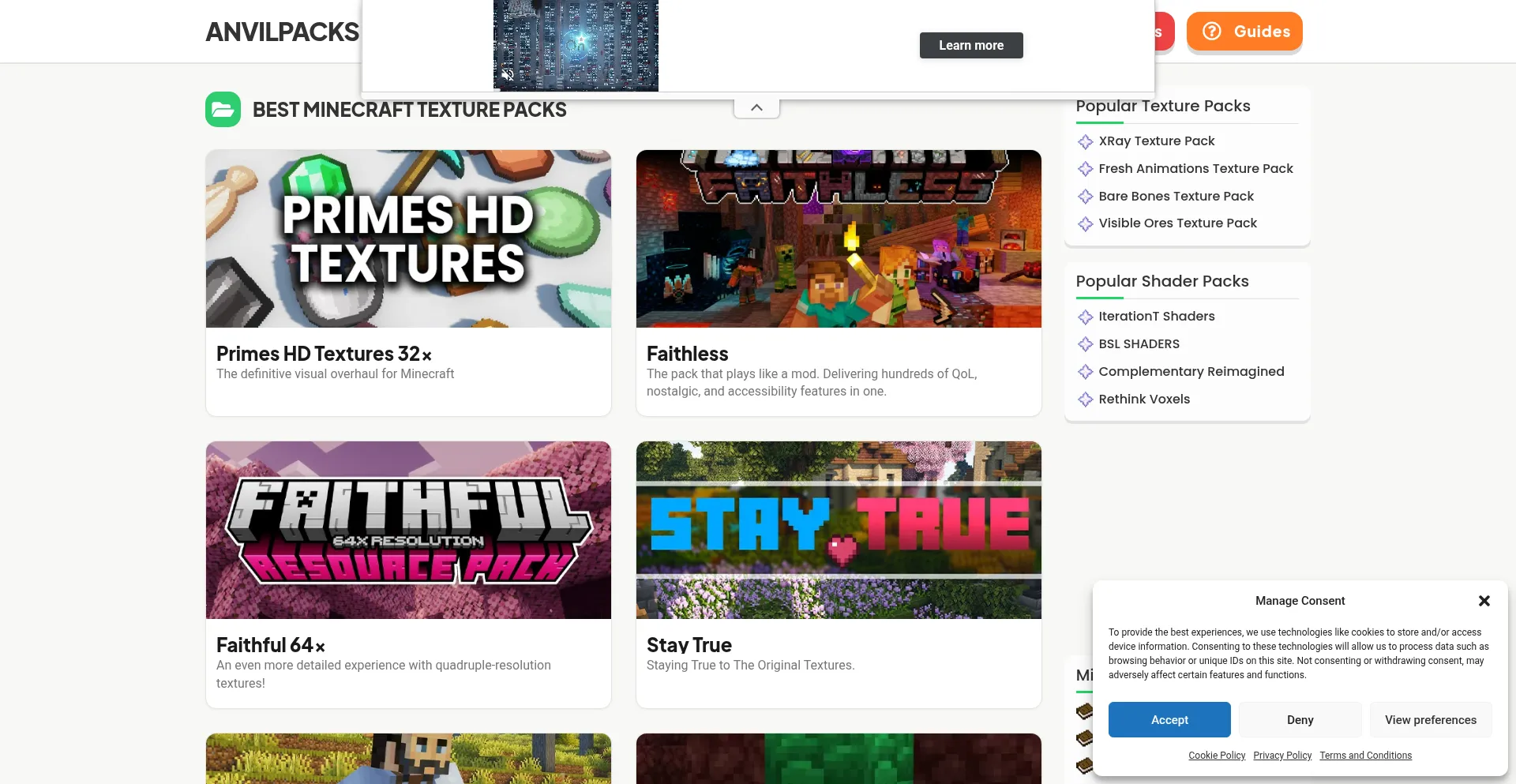Click the star icon next to IterationT Shaders
Image resolution: width=1516 pixels, height=784 pixels.
(x=1086, y=317)
